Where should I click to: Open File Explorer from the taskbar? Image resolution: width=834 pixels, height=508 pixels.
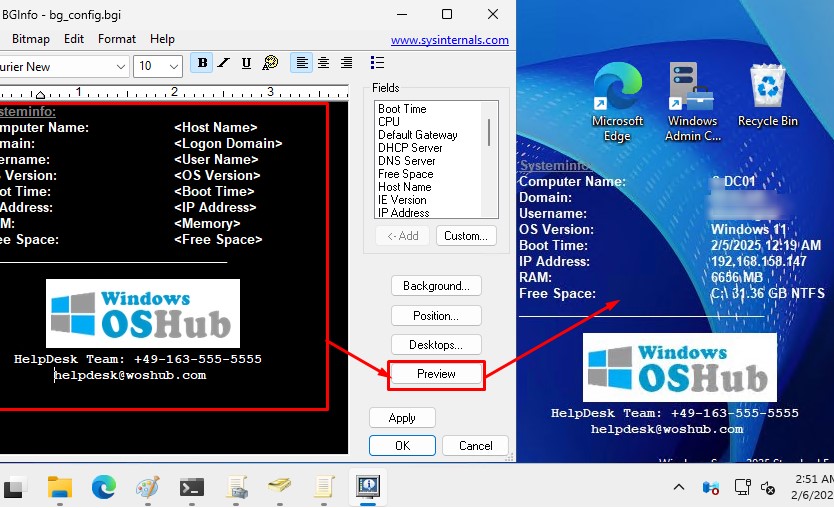(60, 487)
